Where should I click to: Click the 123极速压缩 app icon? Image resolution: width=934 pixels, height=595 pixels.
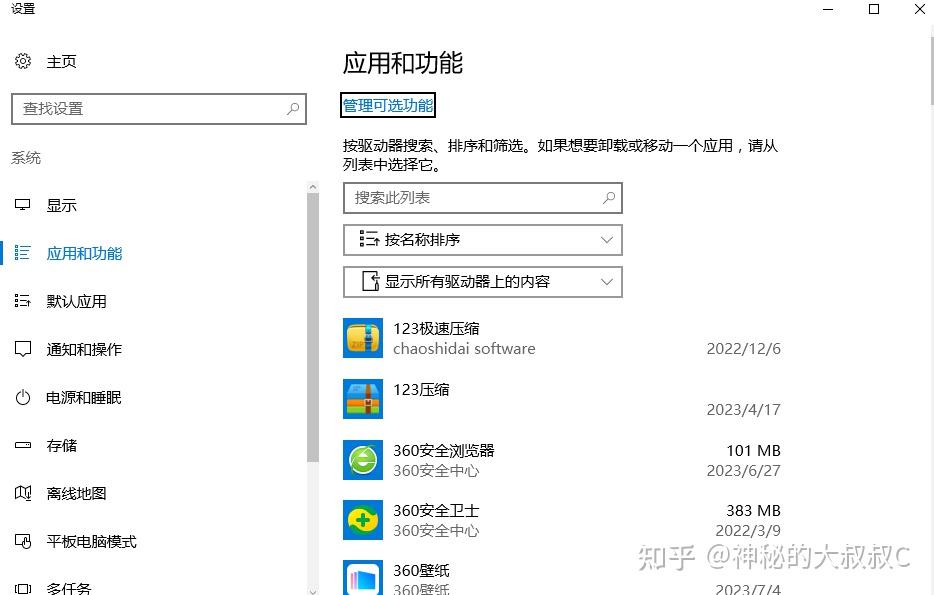click(363, 338)
